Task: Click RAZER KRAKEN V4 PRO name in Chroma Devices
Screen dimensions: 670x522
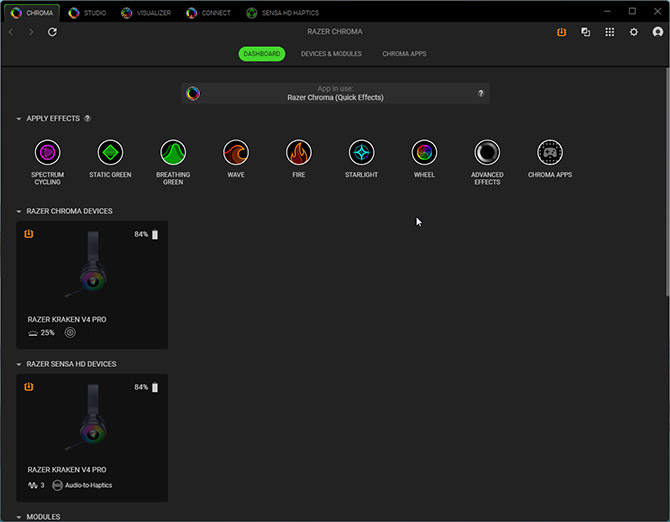Action: 67,320
